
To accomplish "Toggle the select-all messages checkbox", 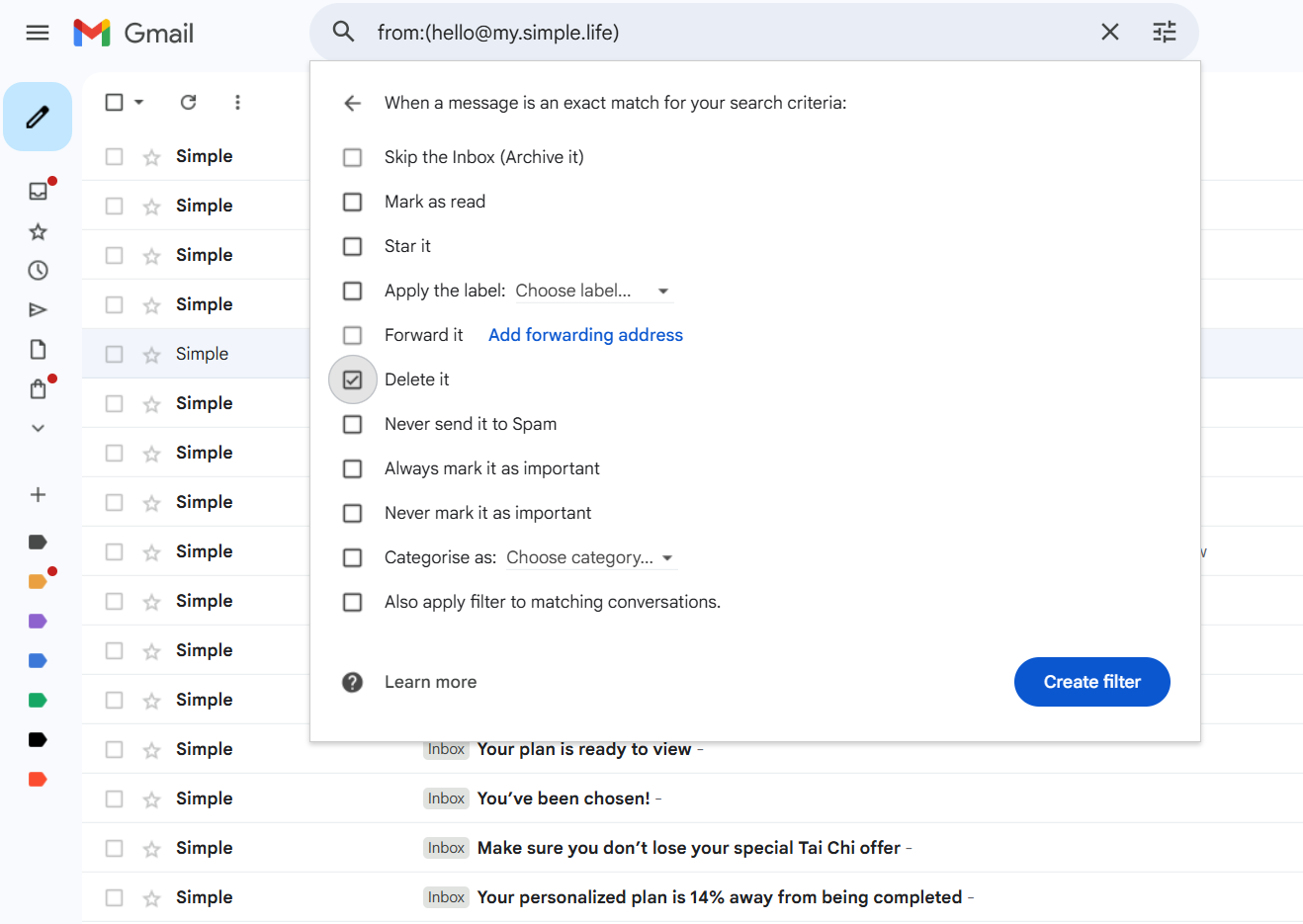I will pyautogui.click(x=114, y=102).
